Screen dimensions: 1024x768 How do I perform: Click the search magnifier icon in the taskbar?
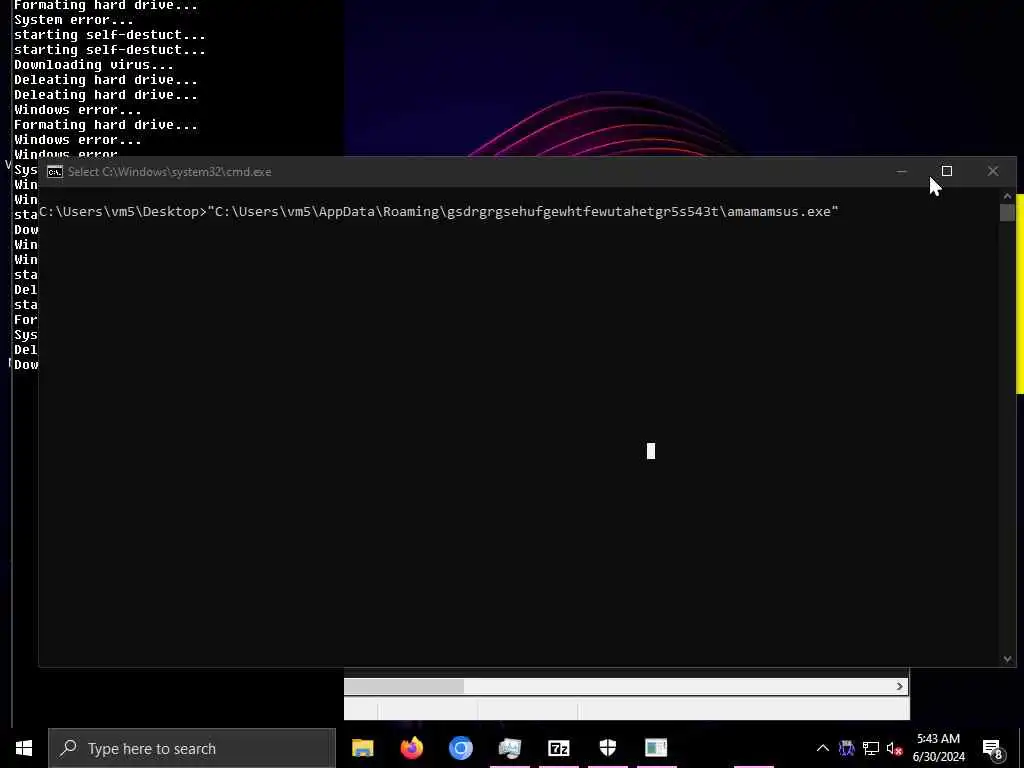point(68,748)
